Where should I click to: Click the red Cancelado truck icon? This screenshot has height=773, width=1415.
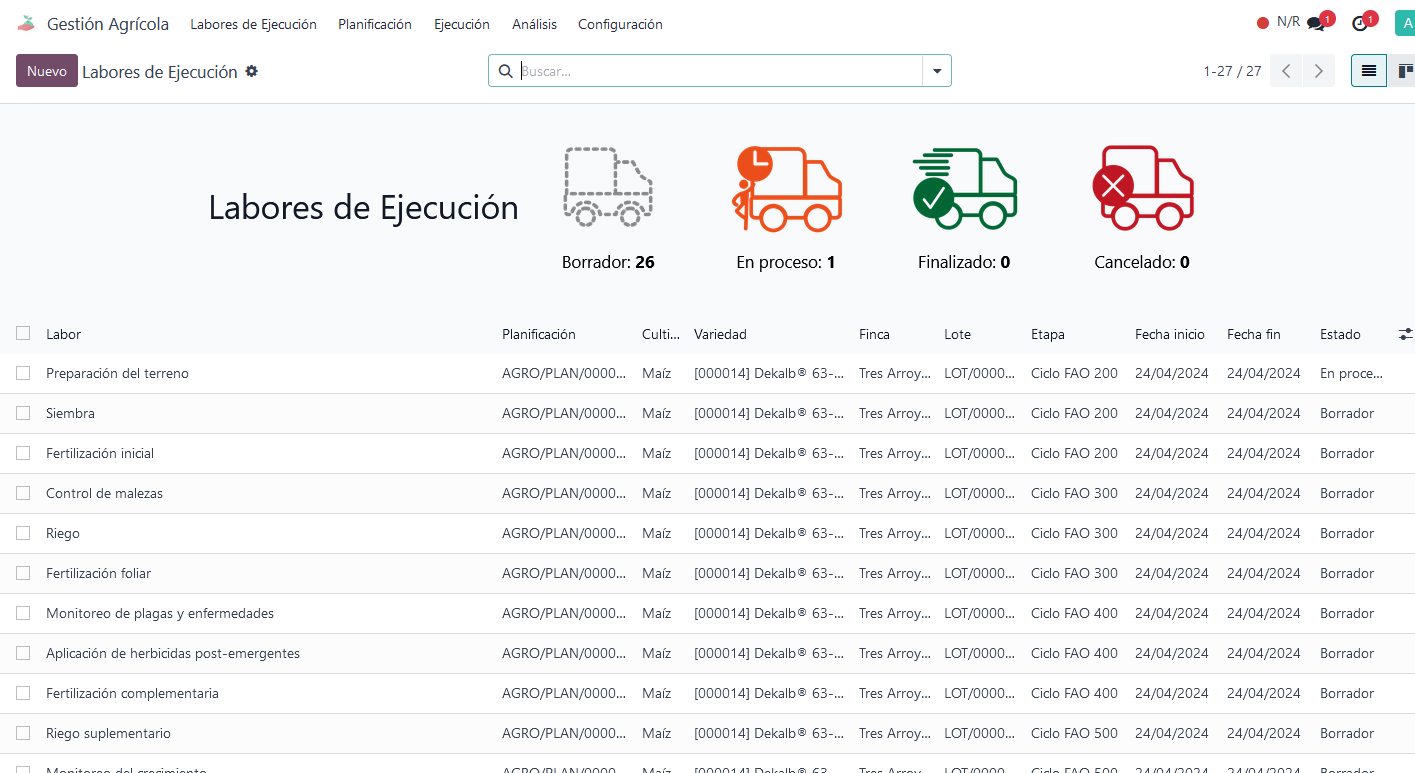click(1142, 188)
